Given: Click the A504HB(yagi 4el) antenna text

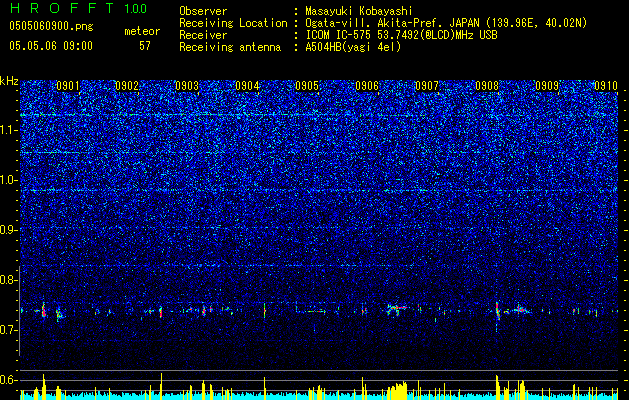Looking at the screenshot, I should [353, 47].
